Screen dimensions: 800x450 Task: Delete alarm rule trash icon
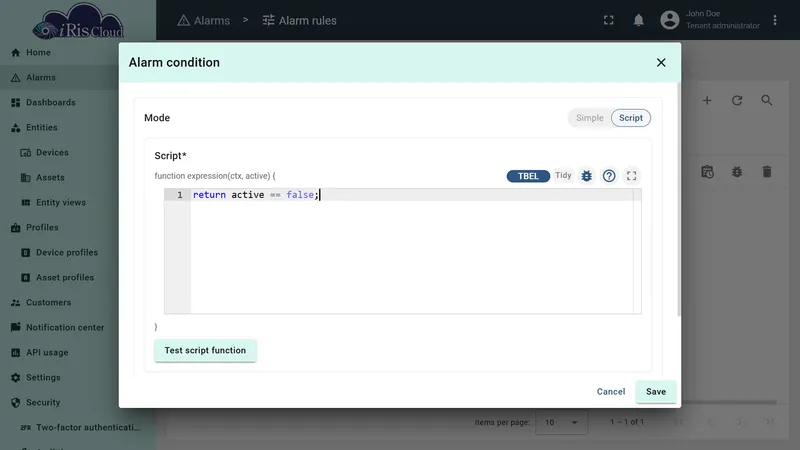[x=766, y=172]
